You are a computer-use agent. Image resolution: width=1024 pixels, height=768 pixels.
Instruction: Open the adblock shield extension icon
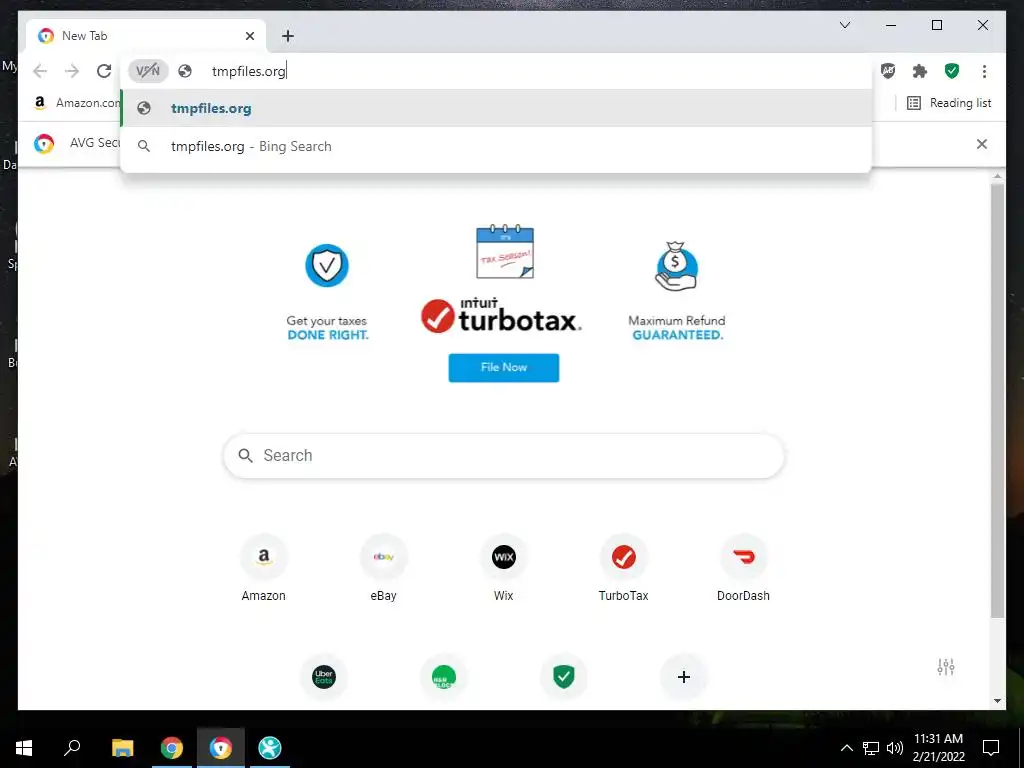(x=888, y=71)
